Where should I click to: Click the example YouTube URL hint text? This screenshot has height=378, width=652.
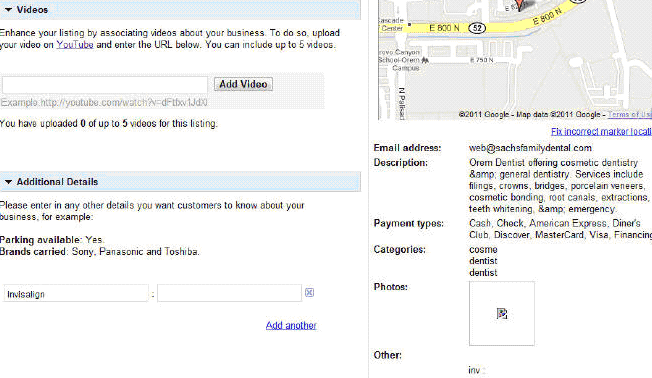(104, 102)
